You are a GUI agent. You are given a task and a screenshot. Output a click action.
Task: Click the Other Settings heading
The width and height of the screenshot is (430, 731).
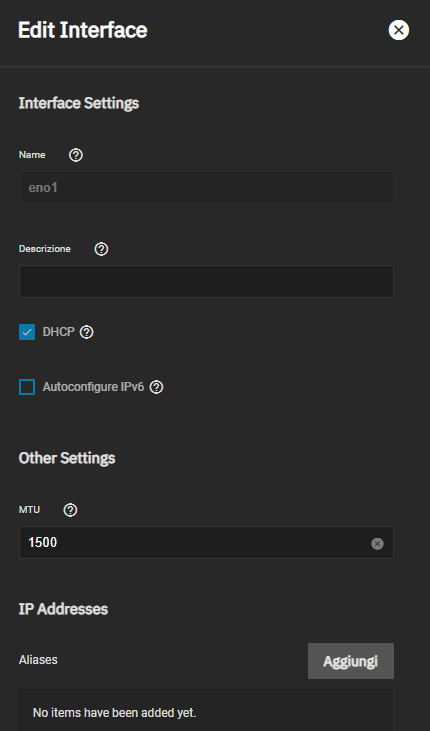pos(67,458)
